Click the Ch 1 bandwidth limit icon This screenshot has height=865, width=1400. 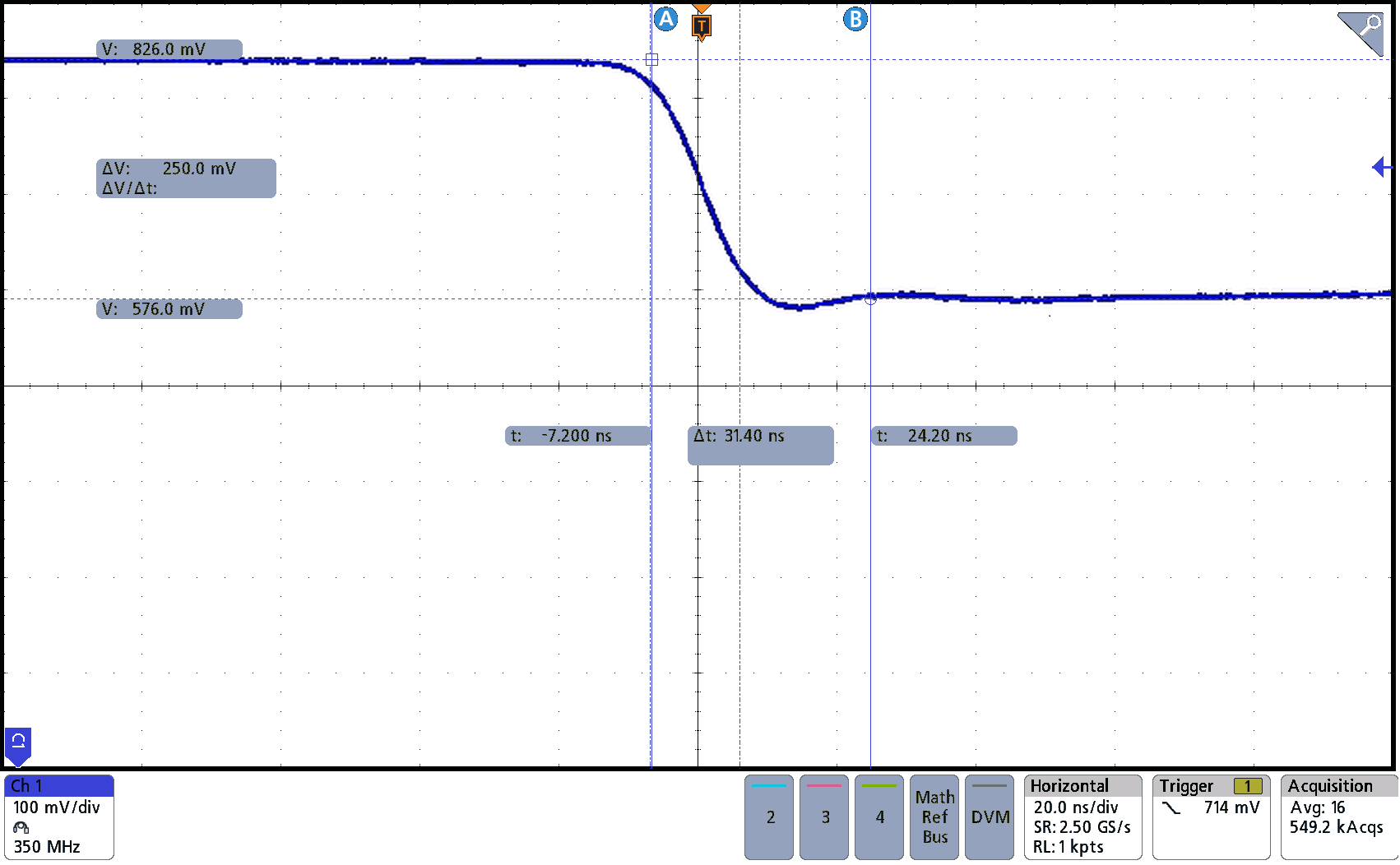(21, 827)
